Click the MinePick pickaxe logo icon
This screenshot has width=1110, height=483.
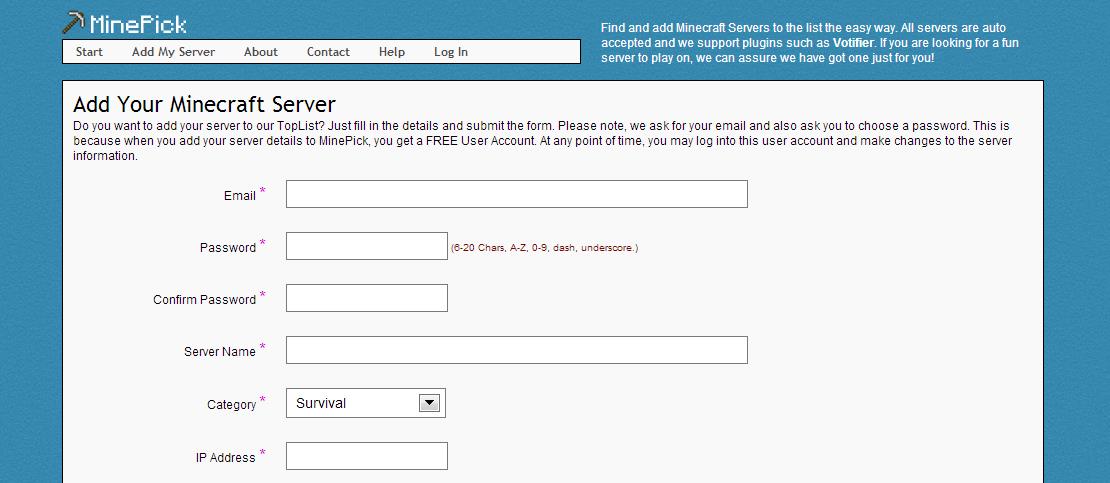[x=74, y=23]
